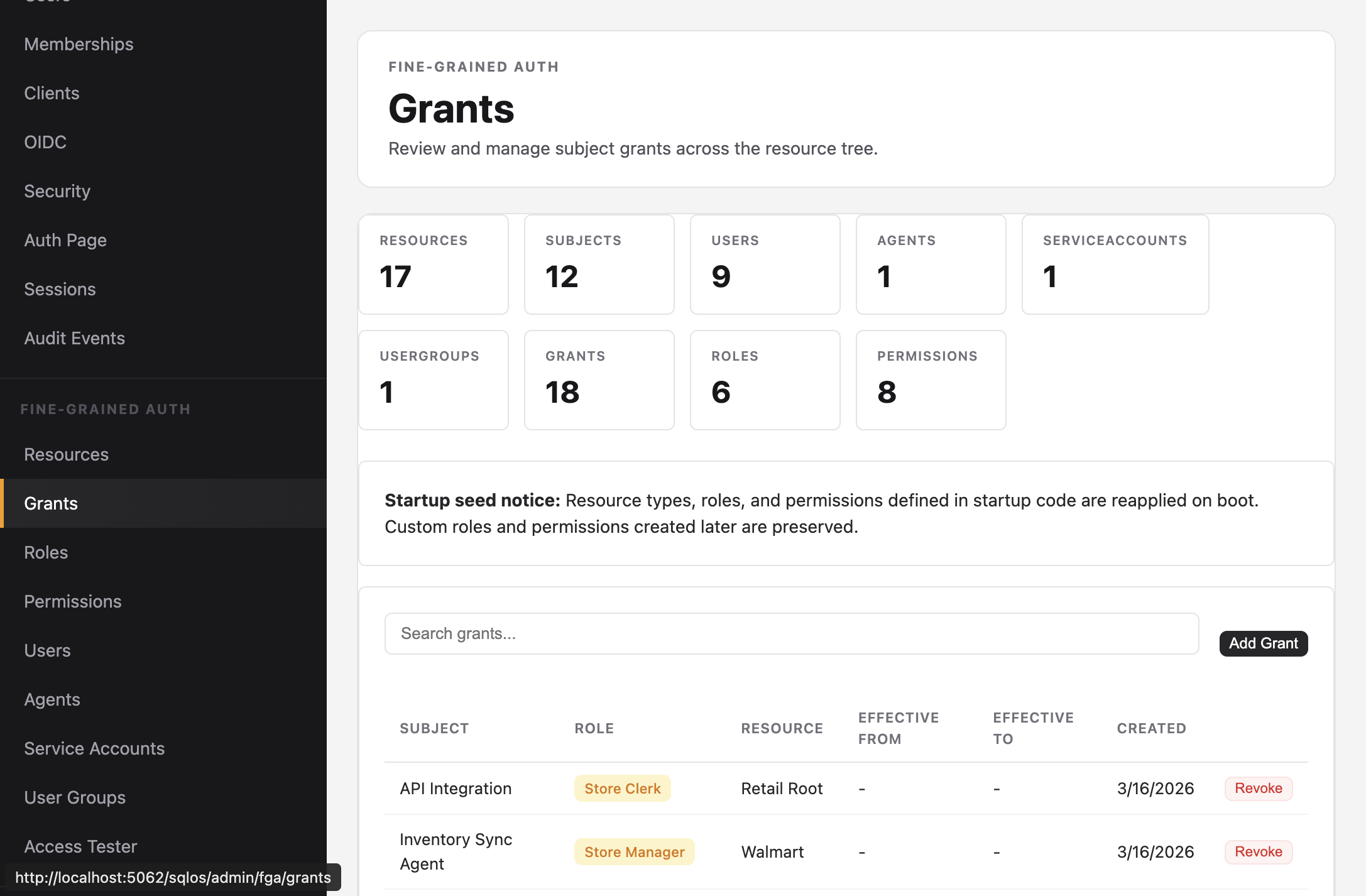Open the OIDC settings page
The width and height of the screenshot is (1366, 896).
tap(45, 142)
